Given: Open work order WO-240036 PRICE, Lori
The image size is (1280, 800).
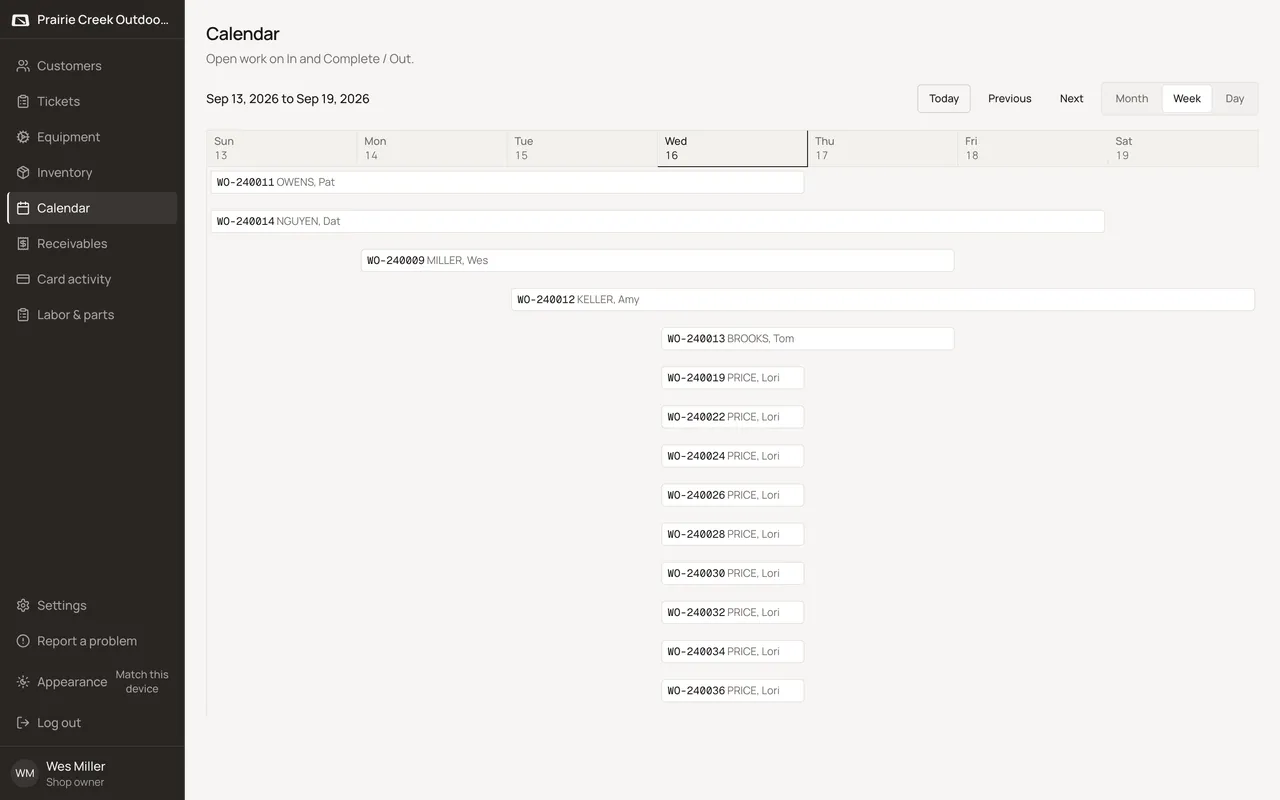Looking at the screenshot, I should click(733, 690).
